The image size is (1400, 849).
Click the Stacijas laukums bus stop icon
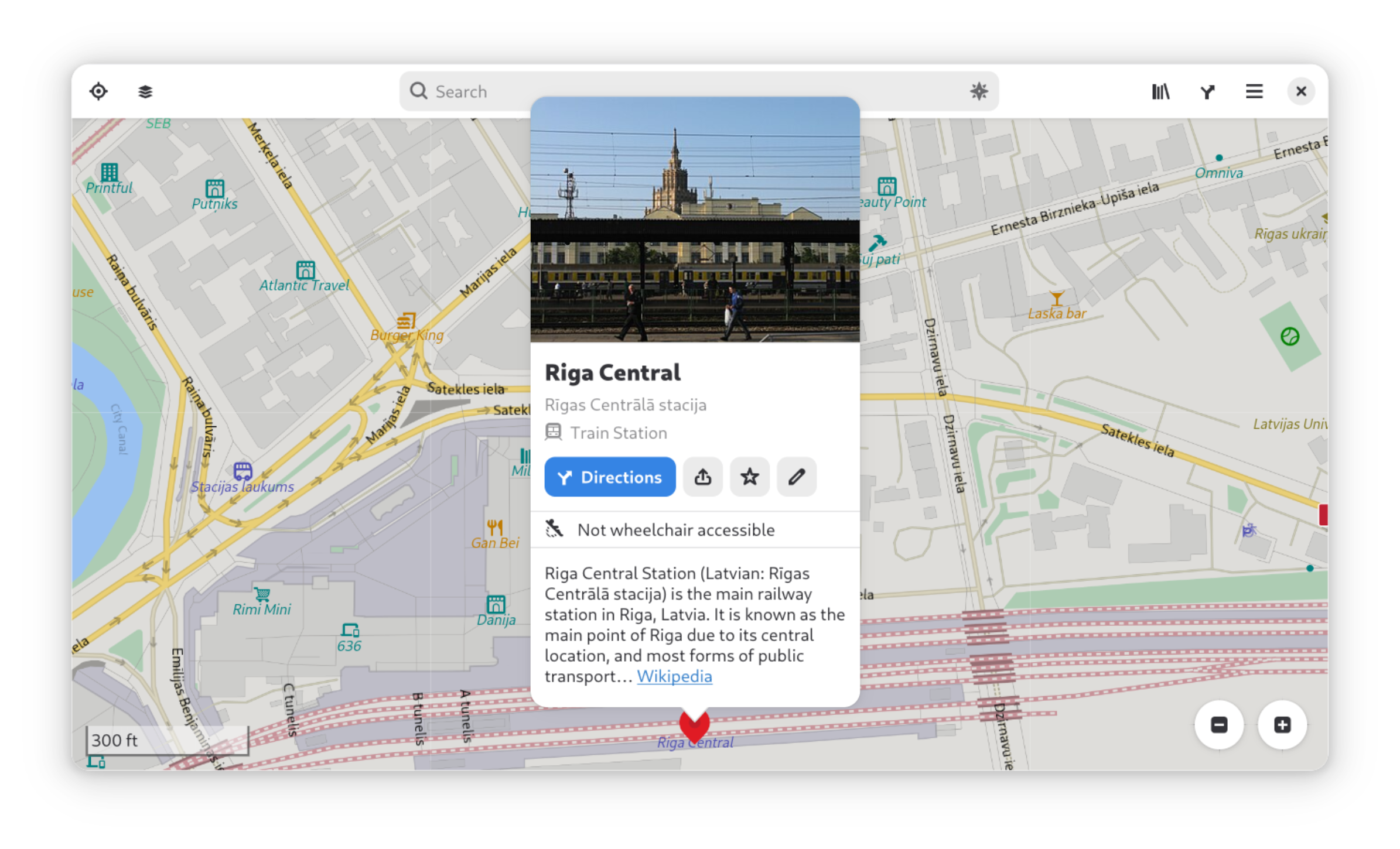[243, 471]
